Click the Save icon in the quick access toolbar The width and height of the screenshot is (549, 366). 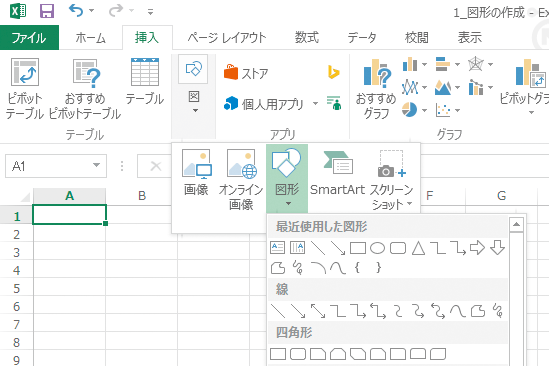[x=47, y=11]
